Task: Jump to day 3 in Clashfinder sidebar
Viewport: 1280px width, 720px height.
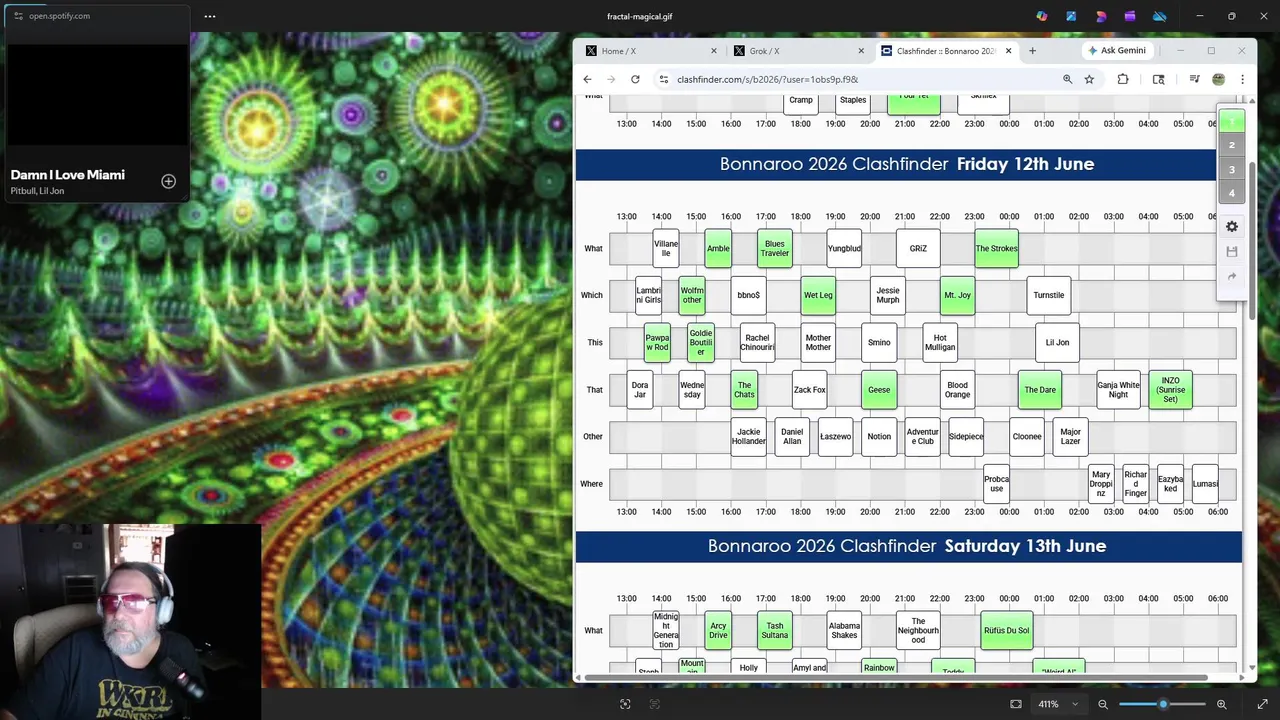Action: (1232, 169)
